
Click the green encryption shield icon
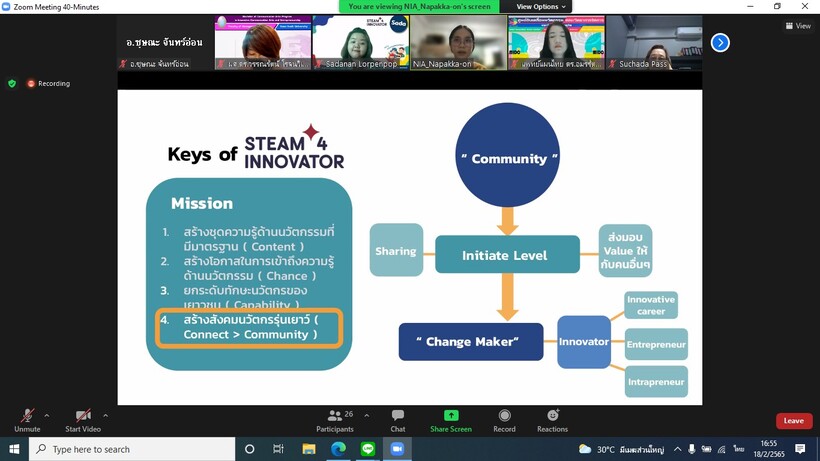(x=12, y=84)
